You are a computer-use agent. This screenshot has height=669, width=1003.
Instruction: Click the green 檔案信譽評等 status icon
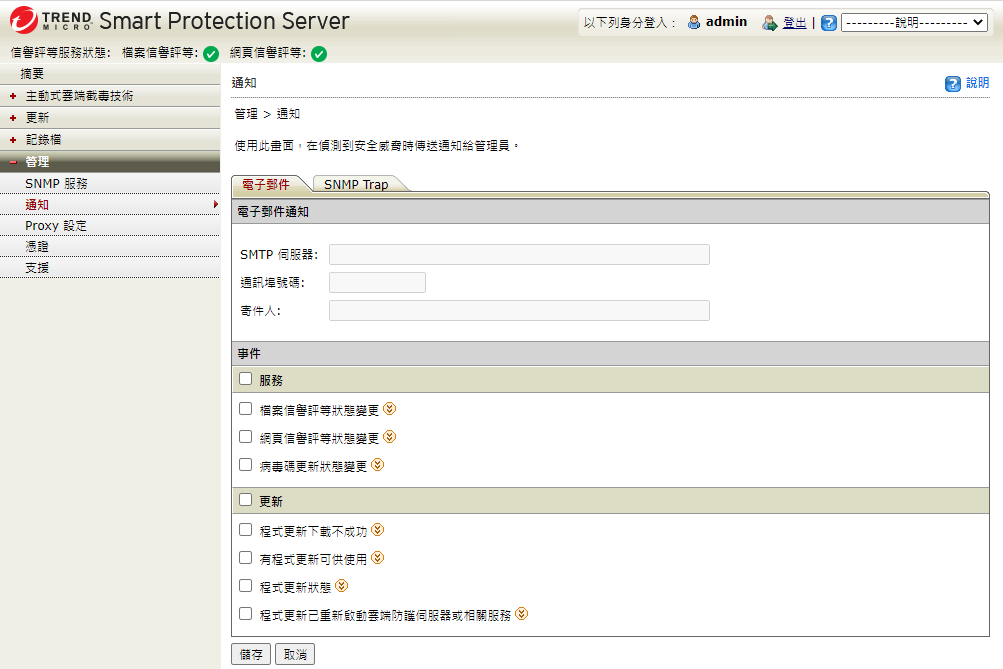pyautogui.click(x=211, y=54)
